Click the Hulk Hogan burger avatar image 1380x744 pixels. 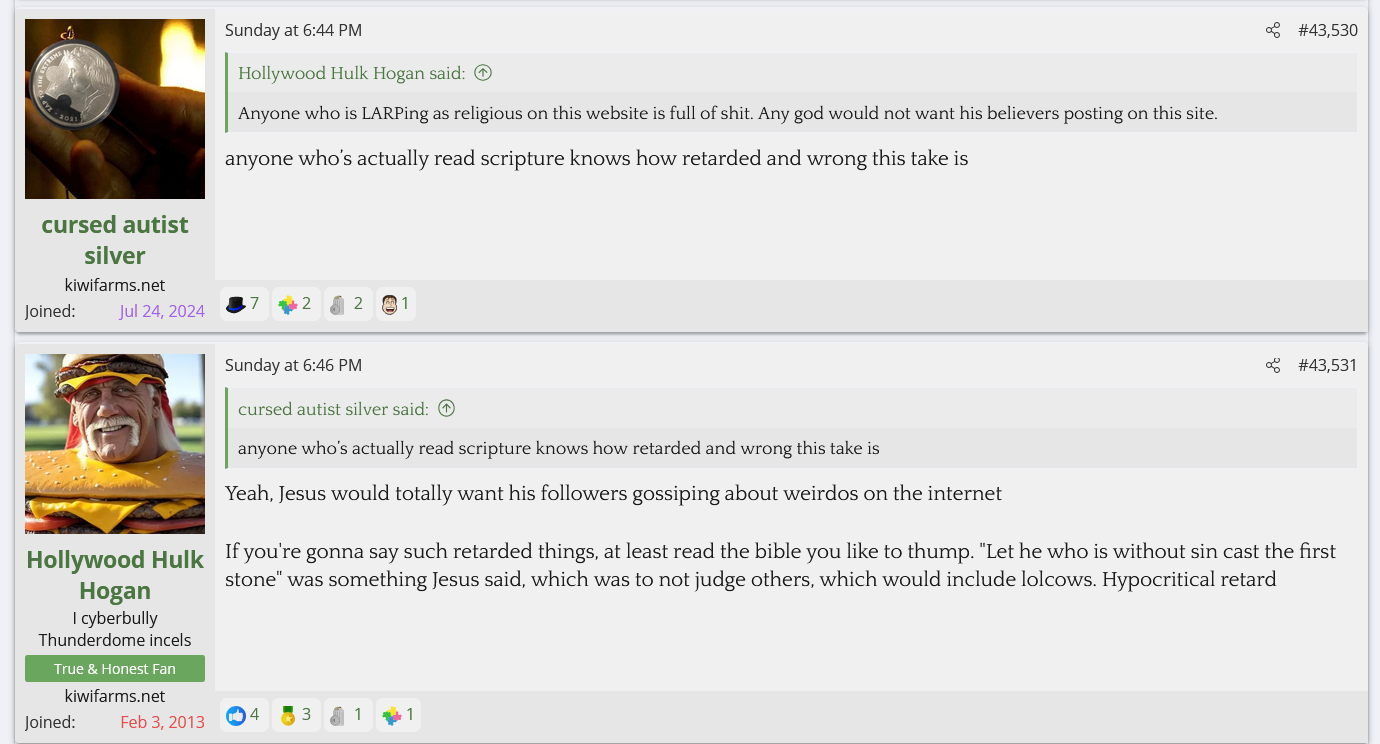click(x=115, y=444)
